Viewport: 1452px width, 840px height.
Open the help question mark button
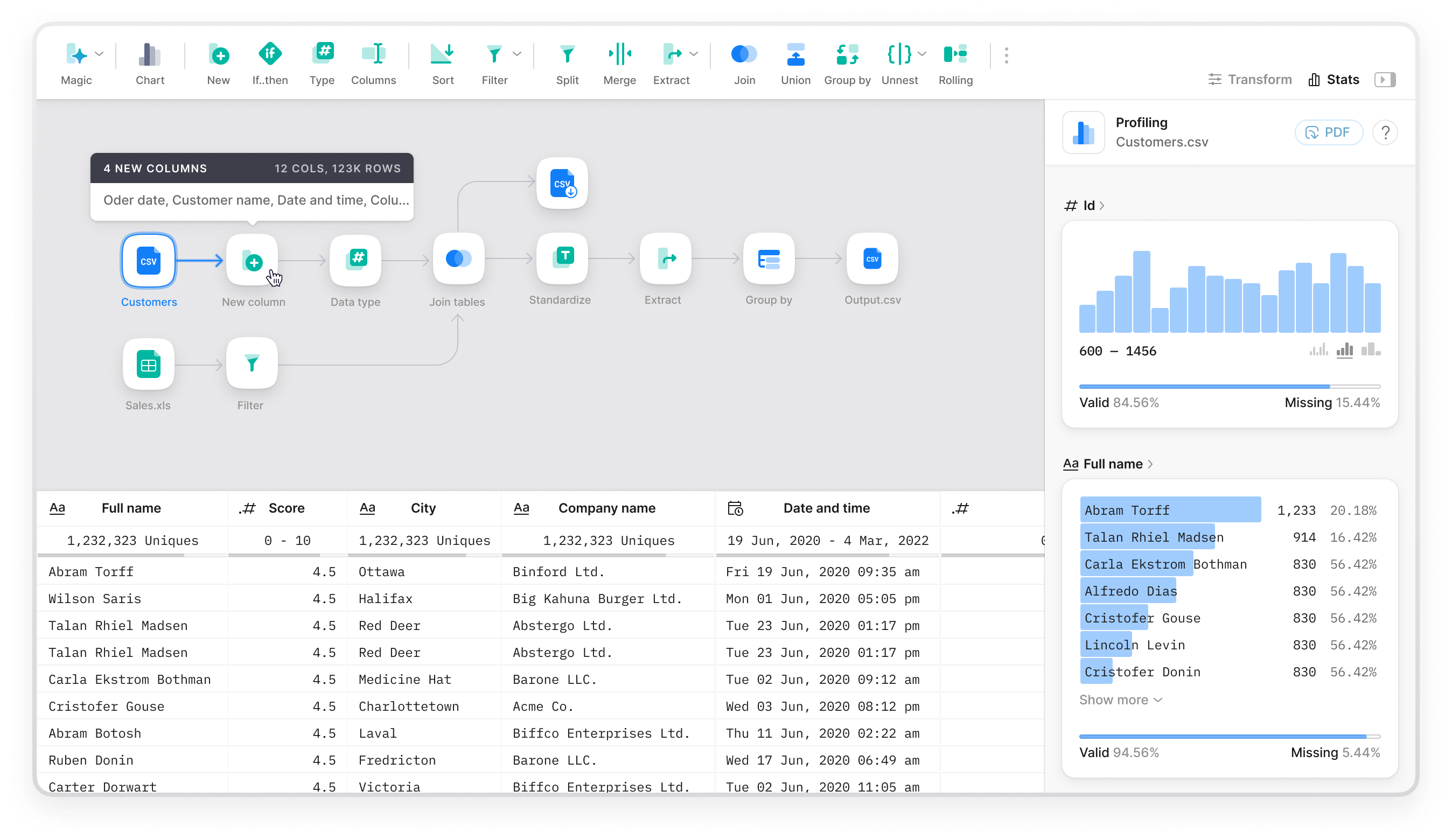pos(1385,132)
